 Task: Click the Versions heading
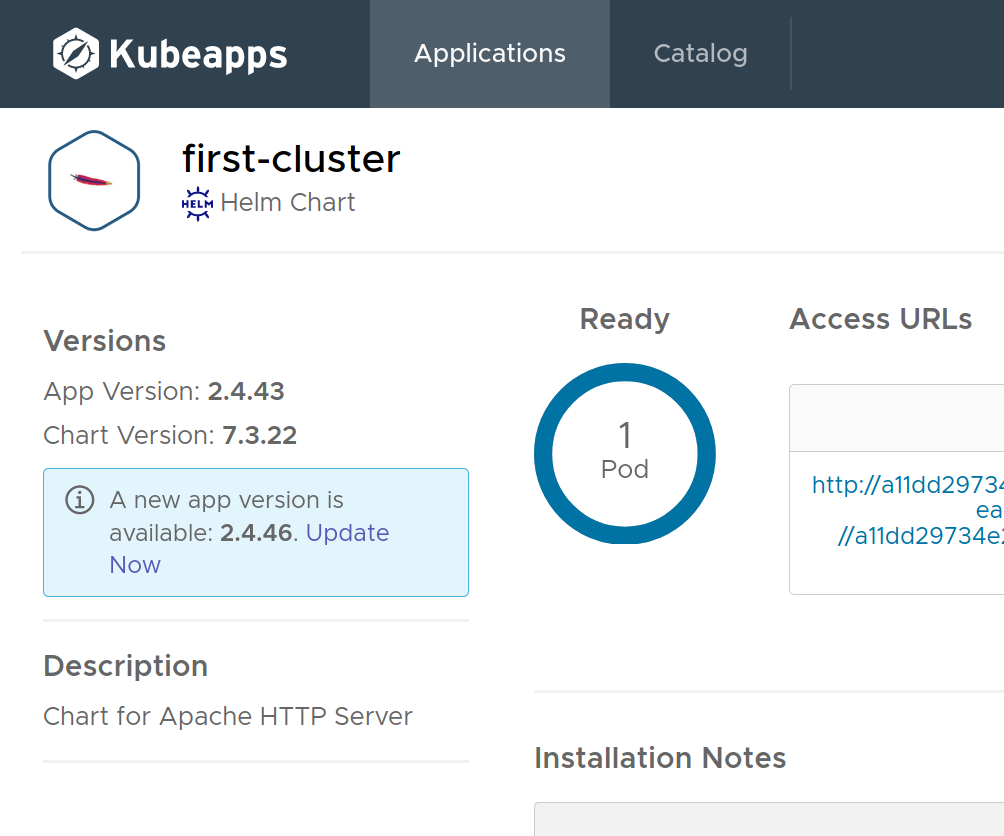[105, 341]
